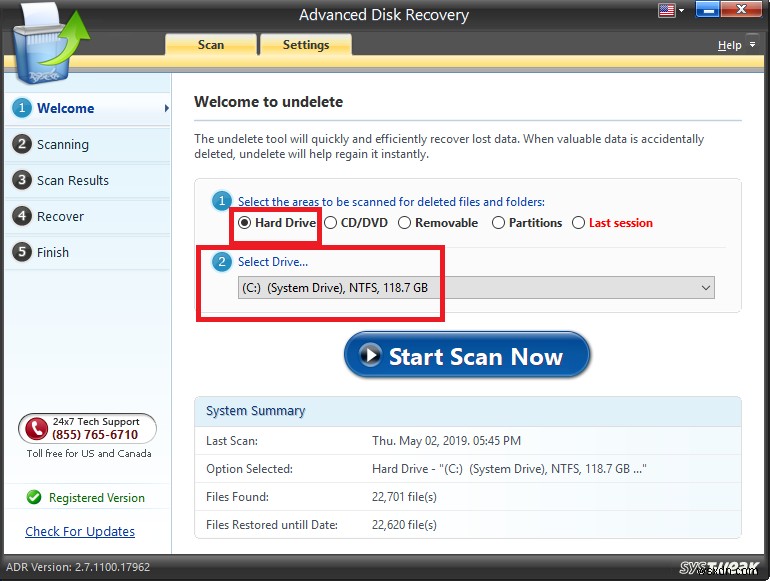Open the Check For Updates link

(x=80, y=531)
